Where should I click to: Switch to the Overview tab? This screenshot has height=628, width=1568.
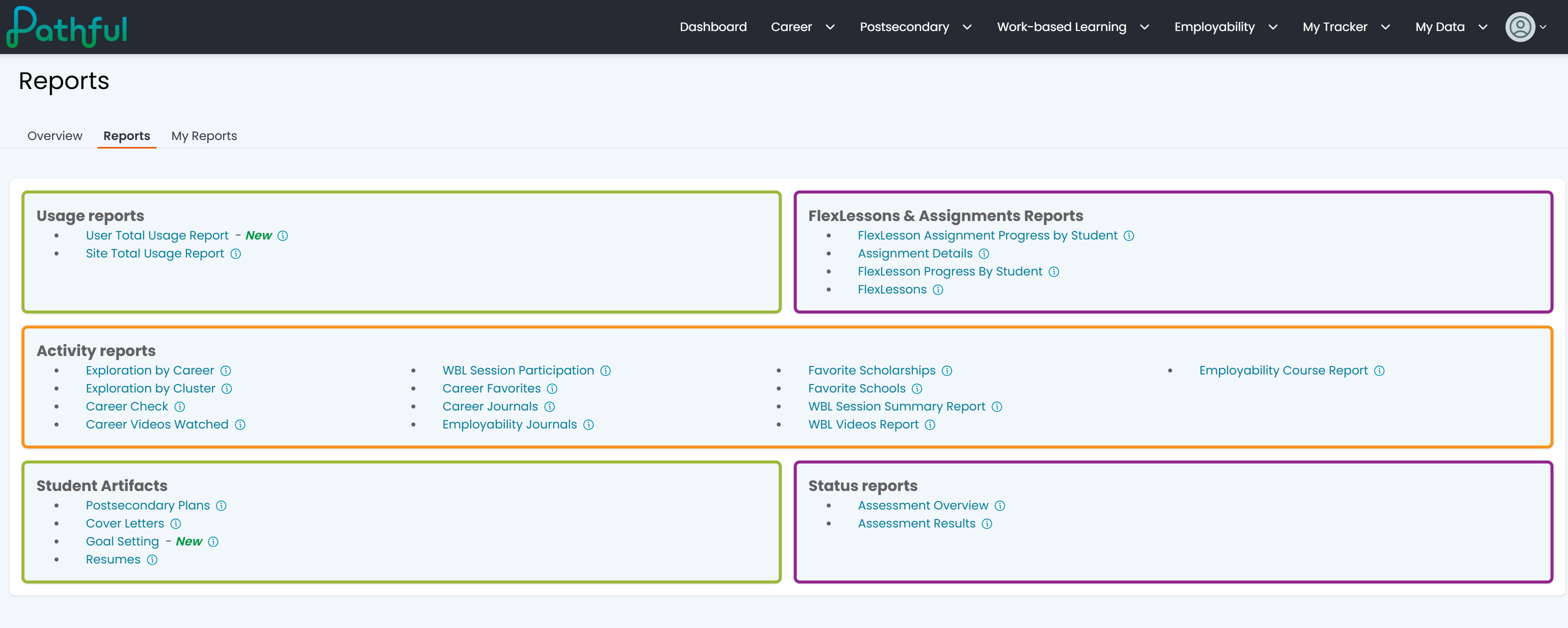55,136
